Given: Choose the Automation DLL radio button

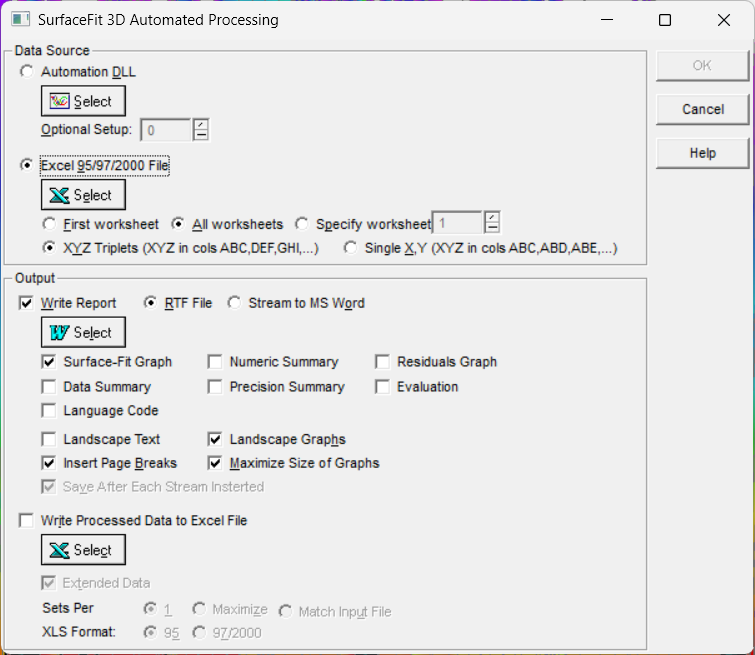Looking at the screenshot, I should click(x=26, y=72).
